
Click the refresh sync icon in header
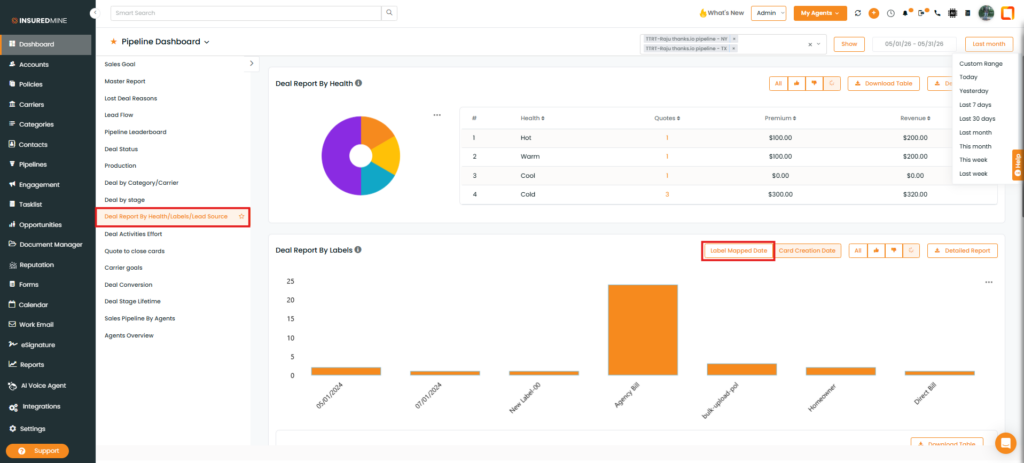857,13
